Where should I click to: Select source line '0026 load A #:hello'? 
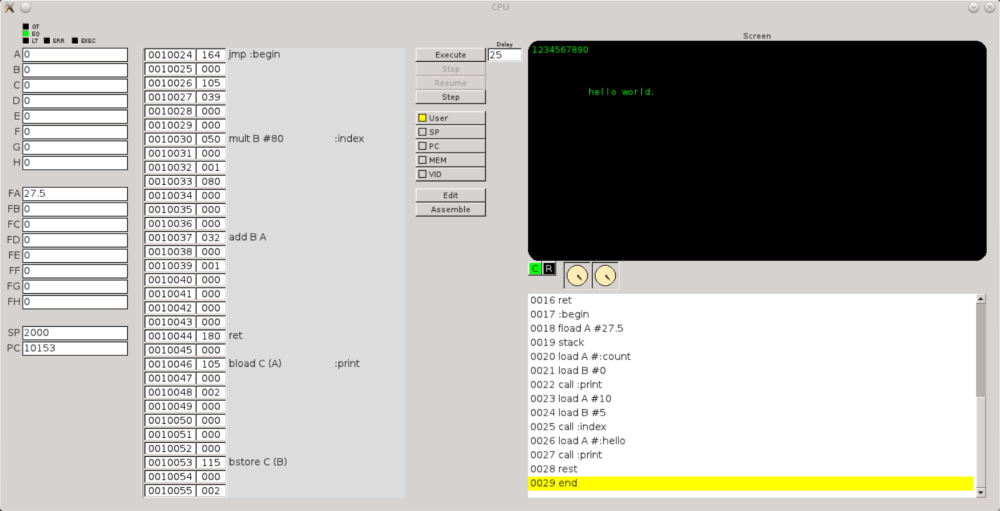click(x=751, y=441)
